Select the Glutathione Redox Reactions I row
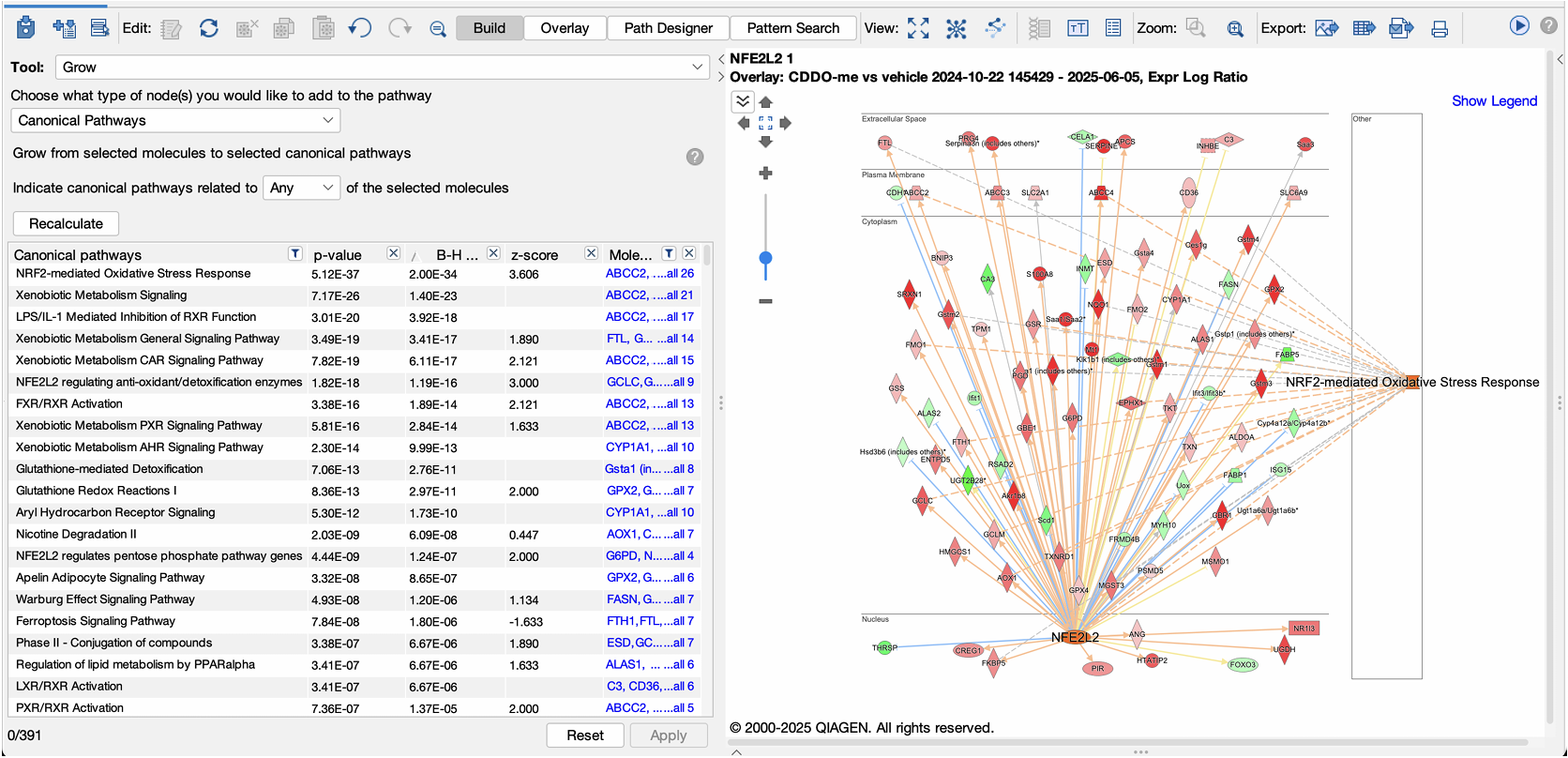 click(354, 491)
